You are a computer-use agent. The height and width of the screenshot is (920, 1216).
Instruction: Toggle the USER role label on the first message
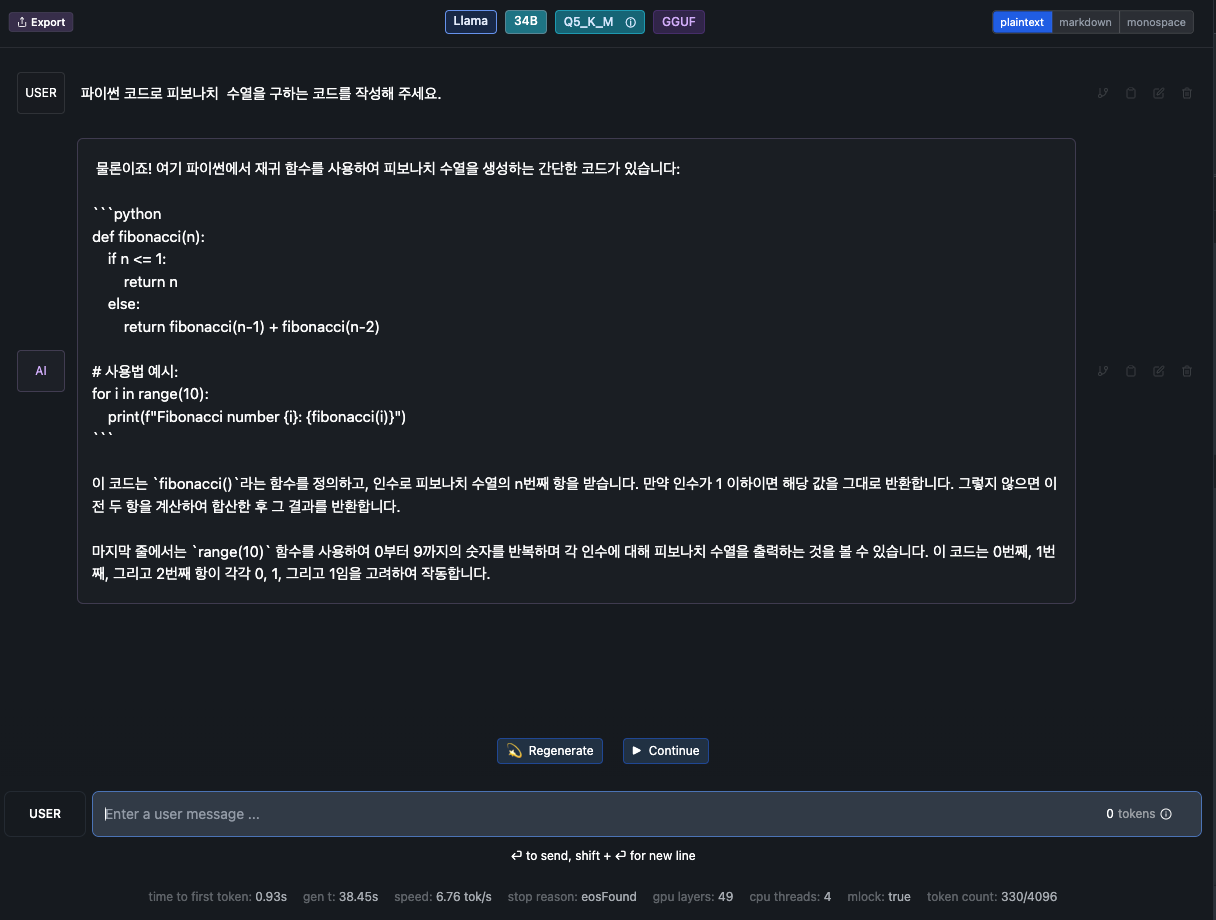tap(41, 93)
